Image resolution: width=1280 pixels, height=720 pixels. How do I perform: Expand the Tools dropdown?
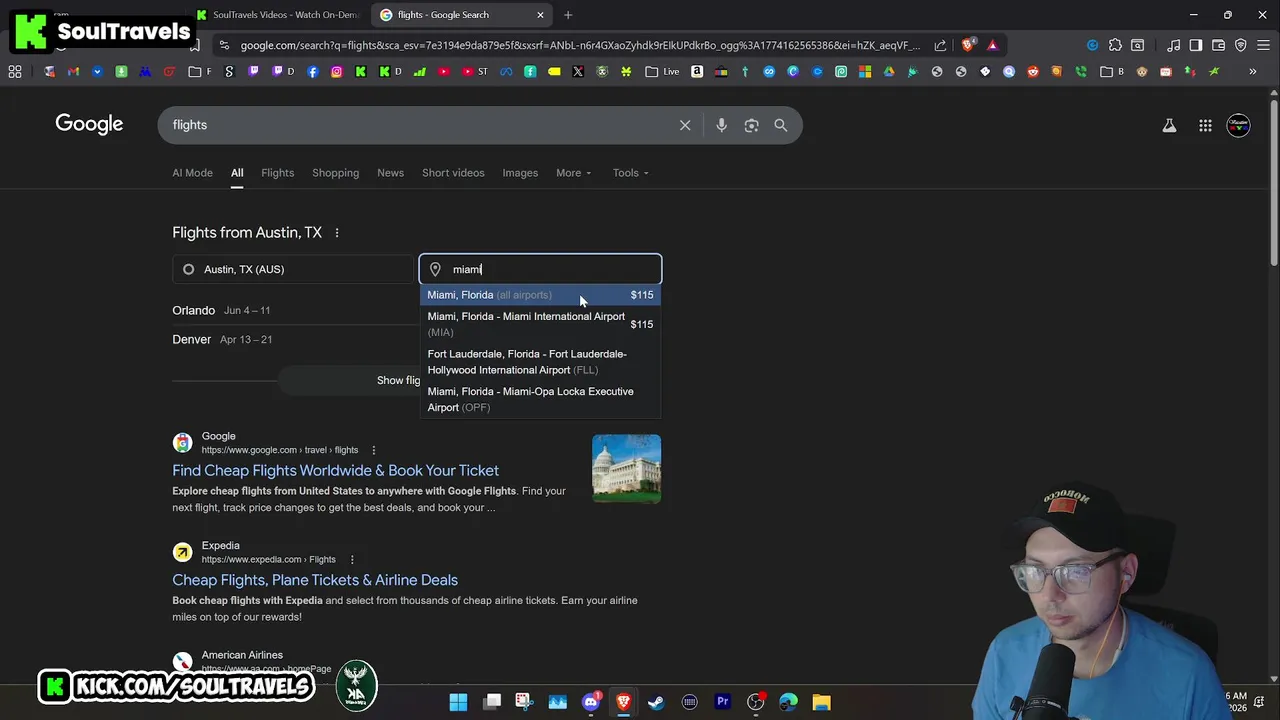[x=631, y=173]
